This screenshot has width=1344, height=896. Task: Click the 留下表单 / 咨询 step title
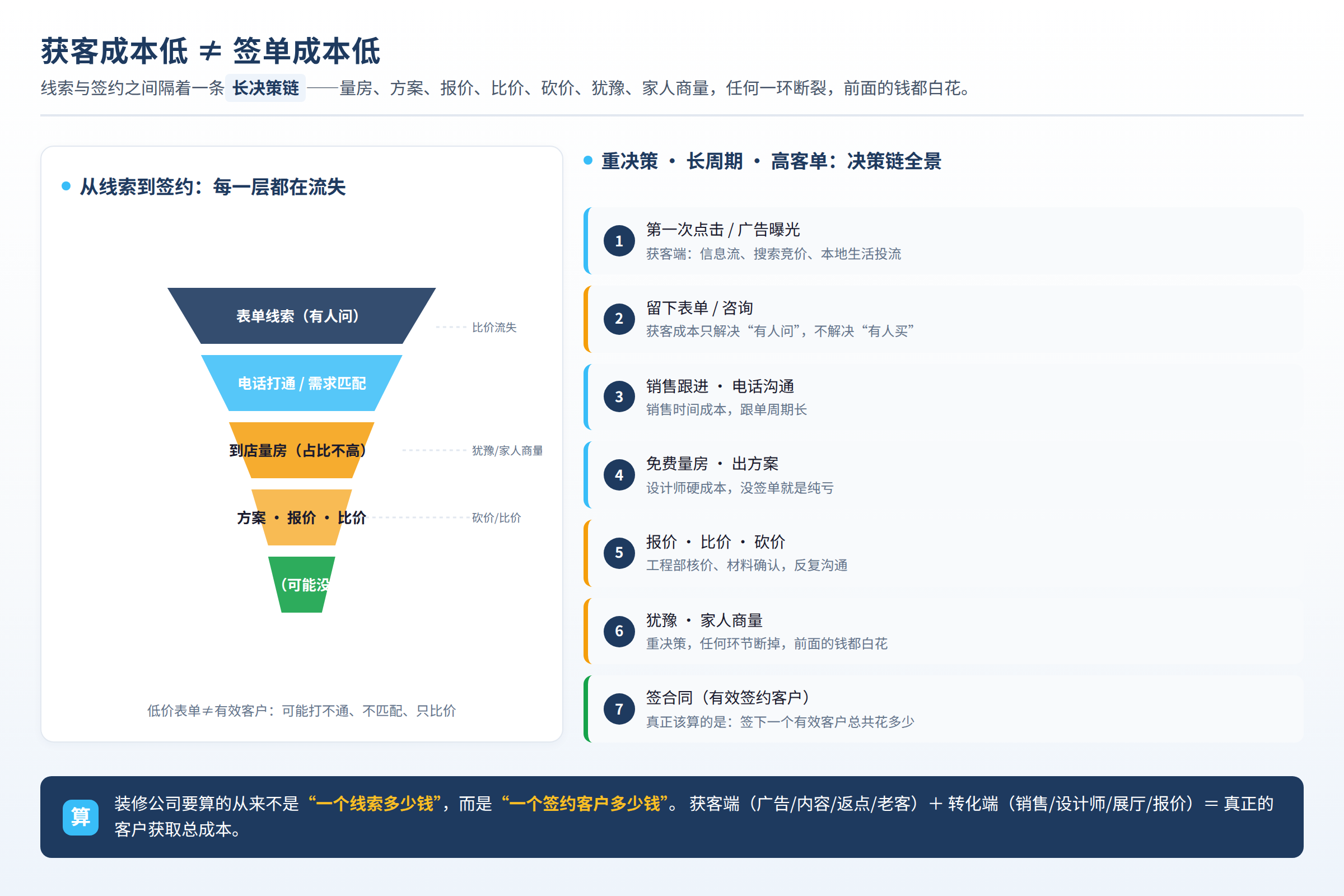tap(699, 308)
